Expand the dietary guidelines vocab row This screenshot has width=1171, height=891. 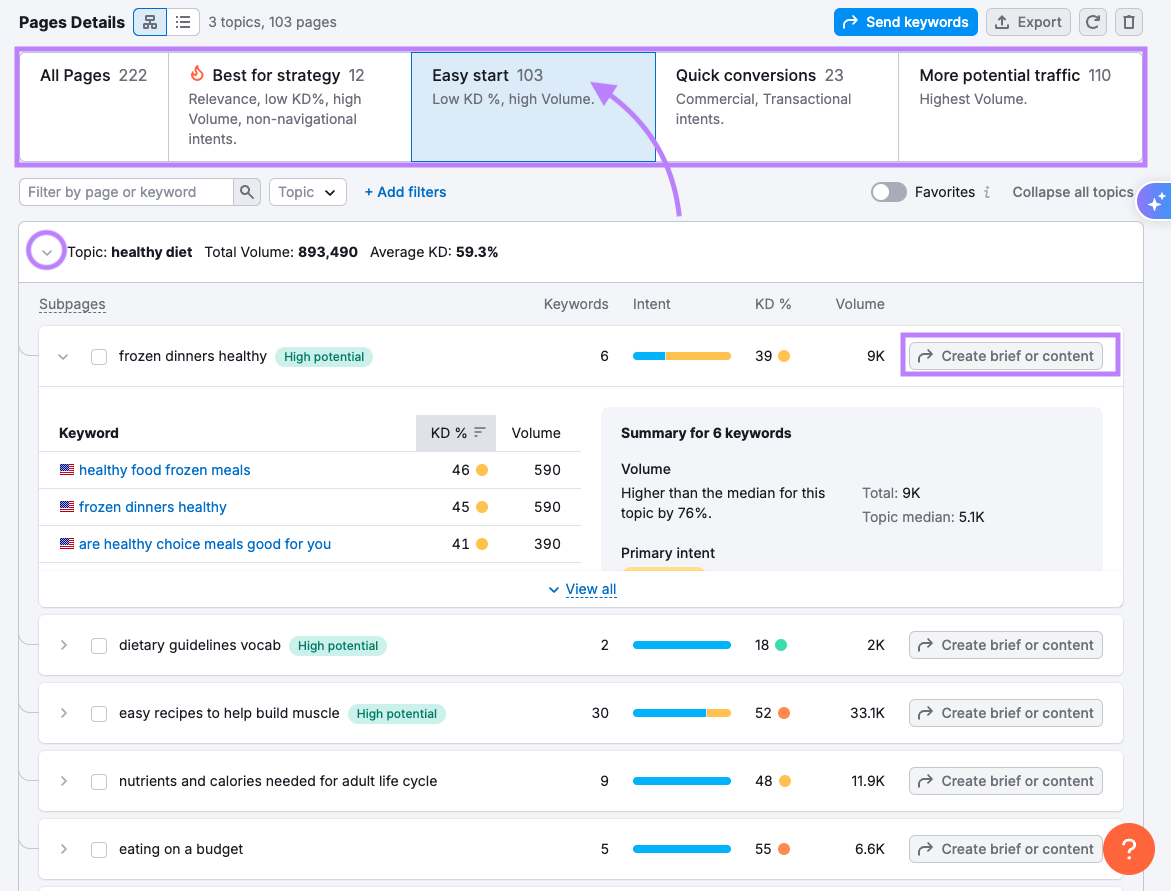pos(63,645)
